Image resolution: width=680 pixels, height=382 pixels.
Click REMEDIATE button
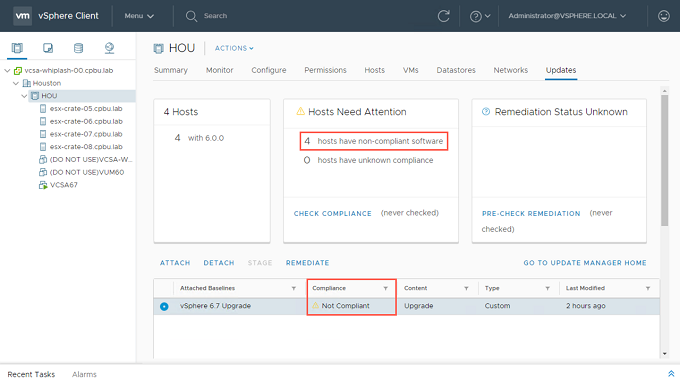coord(307,263)
